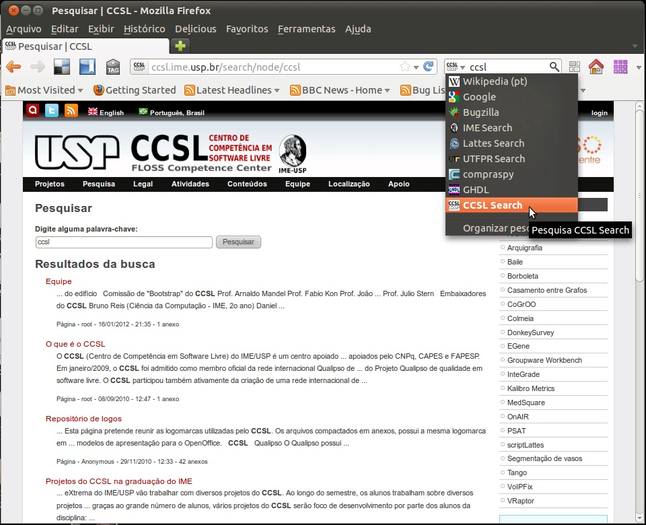Click the blue sidebar panel toolbar icon
Screen dimensions: 646x525
pos(87,66)
